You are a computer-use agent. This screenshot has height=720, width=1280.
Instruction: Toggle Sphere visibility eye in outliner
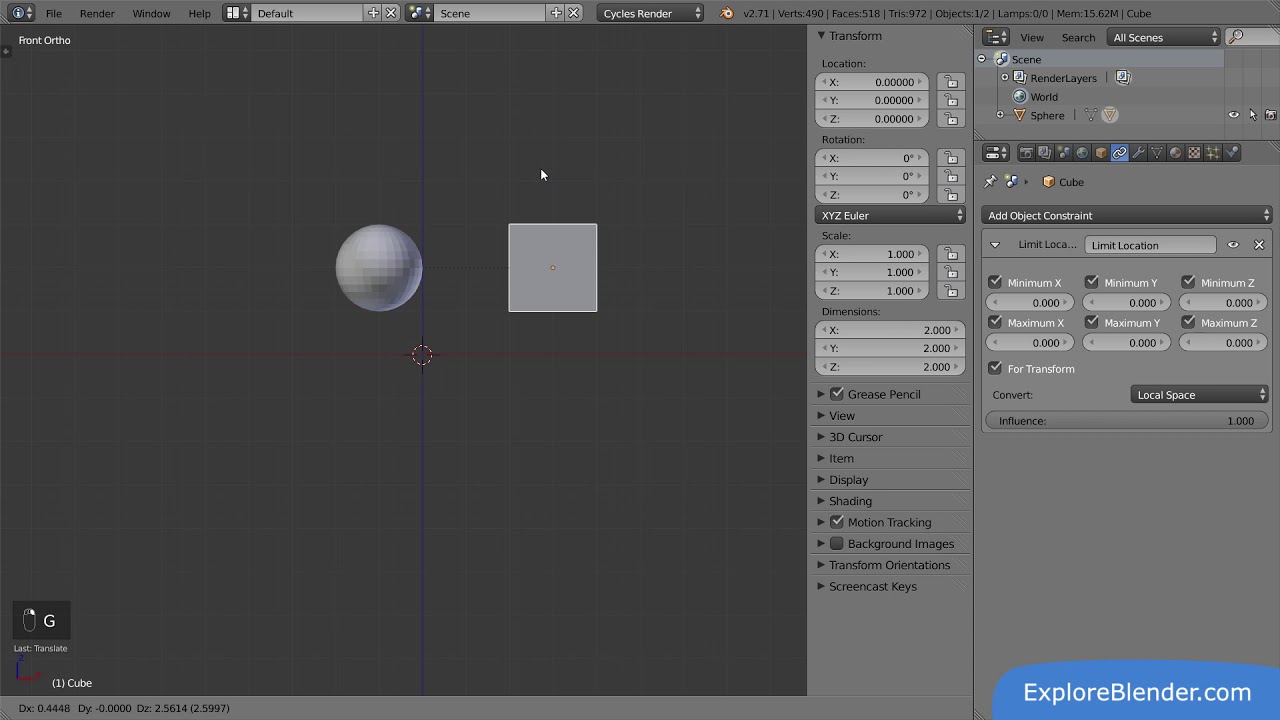(x=1233, y=115)
